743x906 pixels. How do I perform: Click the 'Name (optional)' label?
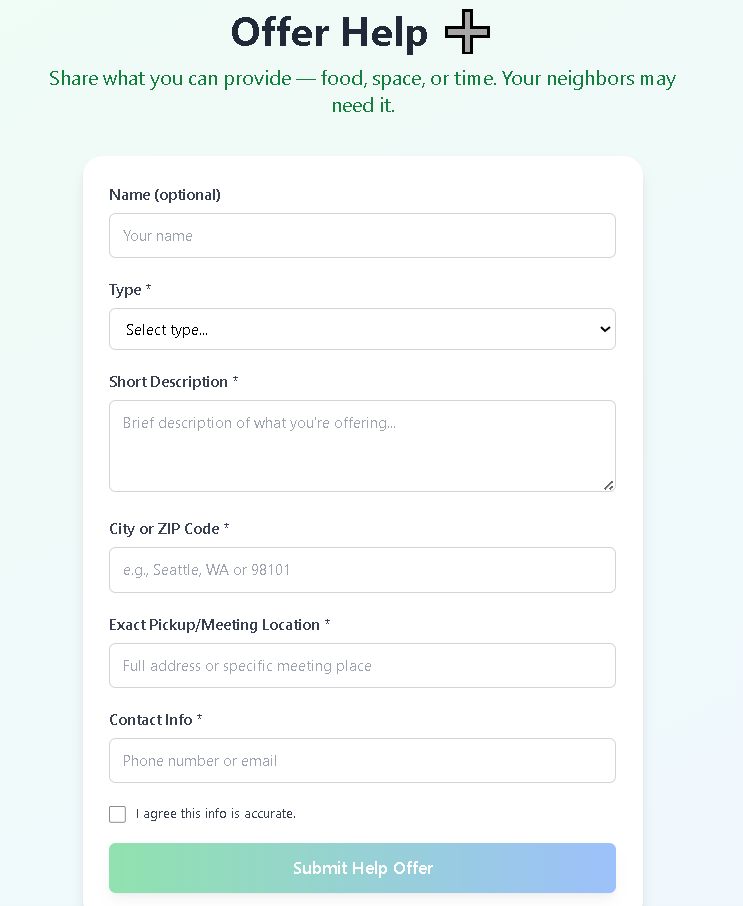click(165, 195)
